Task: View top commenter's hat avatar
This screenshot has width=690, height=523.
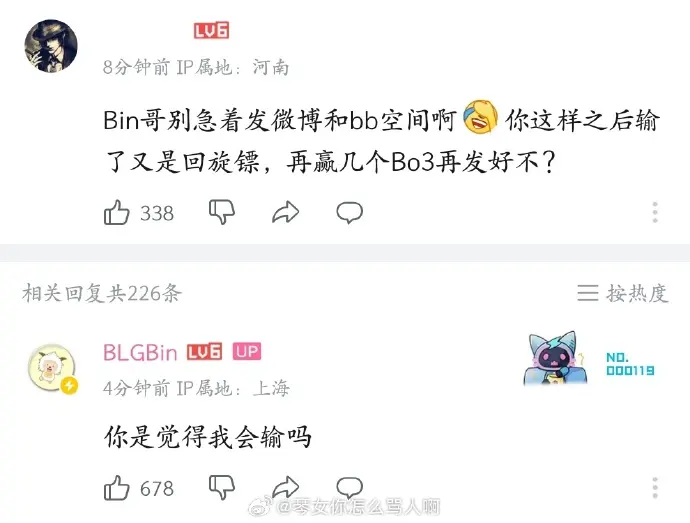Action: (51, 45)
